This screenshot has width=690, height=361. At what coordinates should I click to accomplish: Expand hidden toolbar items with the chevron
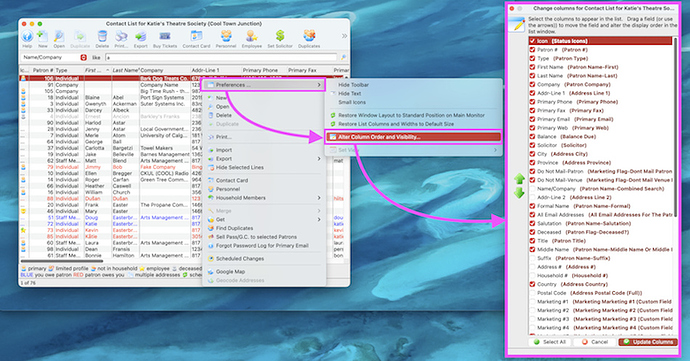[x=344, y=36]
